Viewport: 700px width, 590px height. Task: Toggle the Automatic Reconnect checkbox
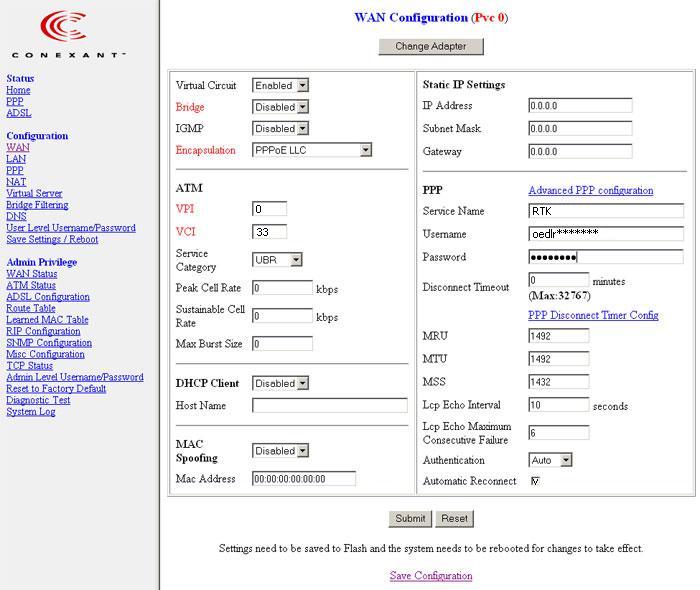click(535, 481)
